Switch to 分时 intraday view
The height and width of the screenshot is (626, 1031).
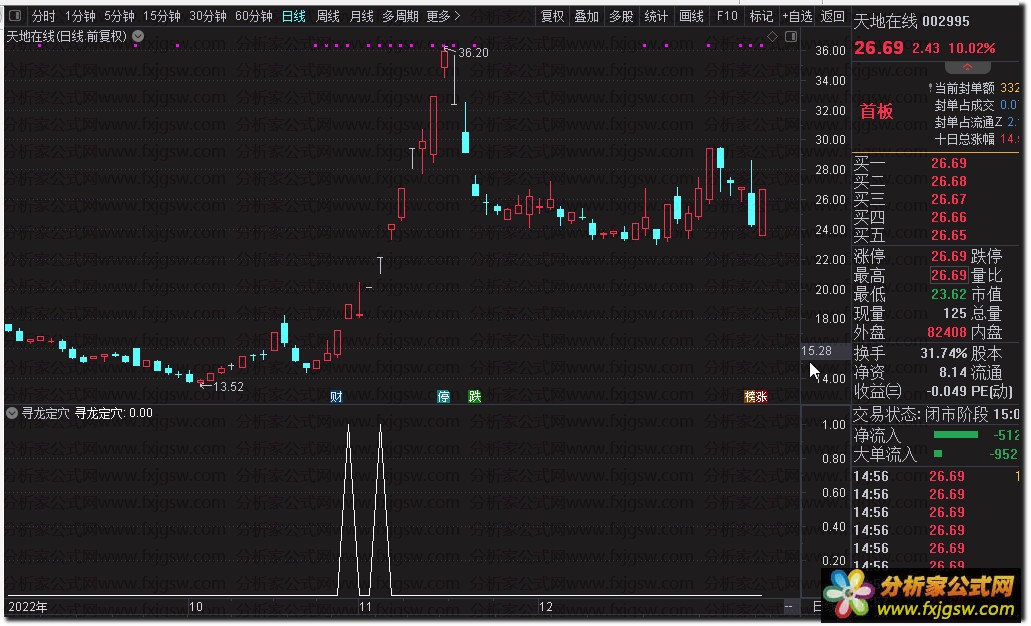click(43, 16)
